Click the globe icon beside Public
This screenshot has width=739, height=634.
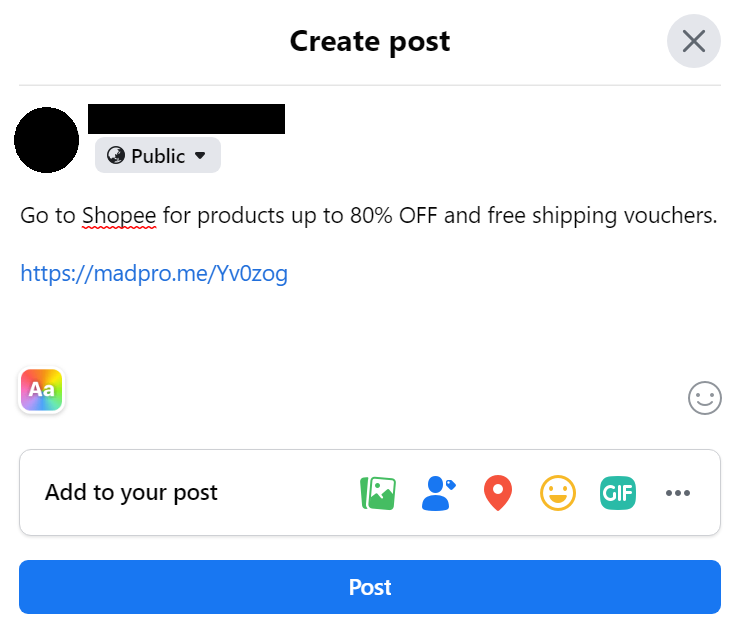pyautogui.click(x=116, y=156)
